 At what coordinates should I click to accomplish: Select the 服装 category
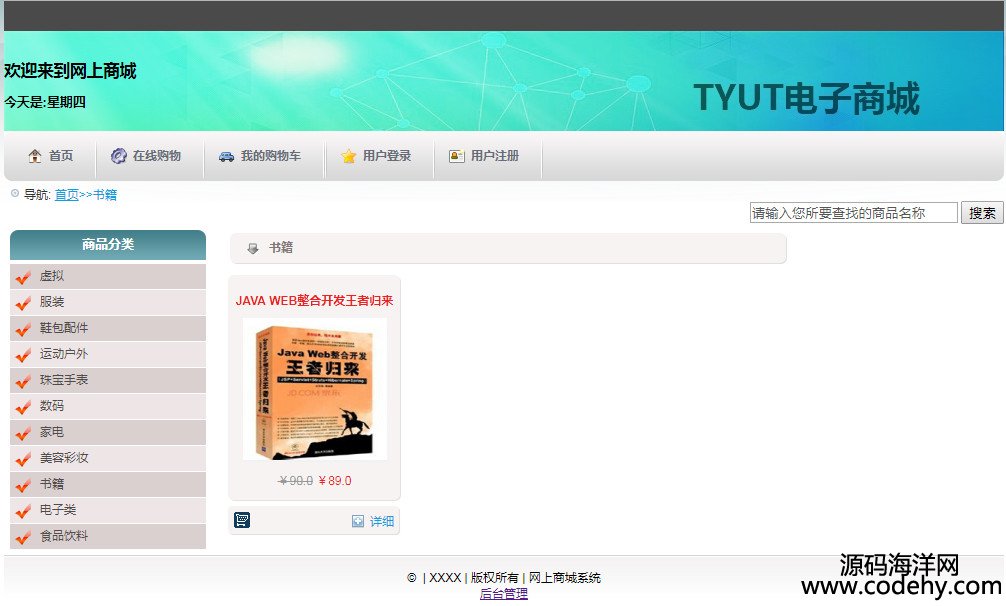click(52, 301)
